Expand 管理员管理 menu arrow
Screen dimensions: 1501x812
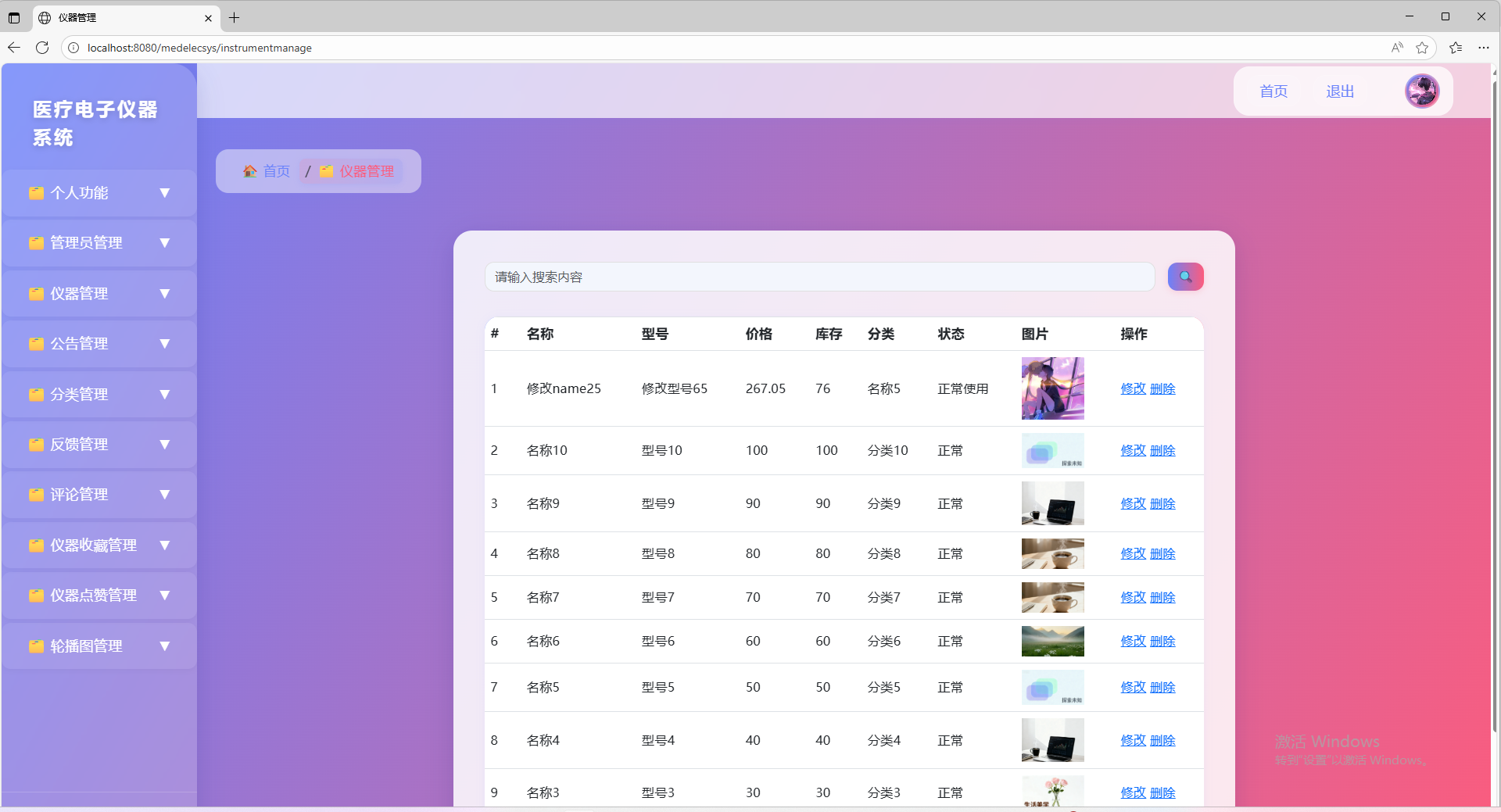164,243
